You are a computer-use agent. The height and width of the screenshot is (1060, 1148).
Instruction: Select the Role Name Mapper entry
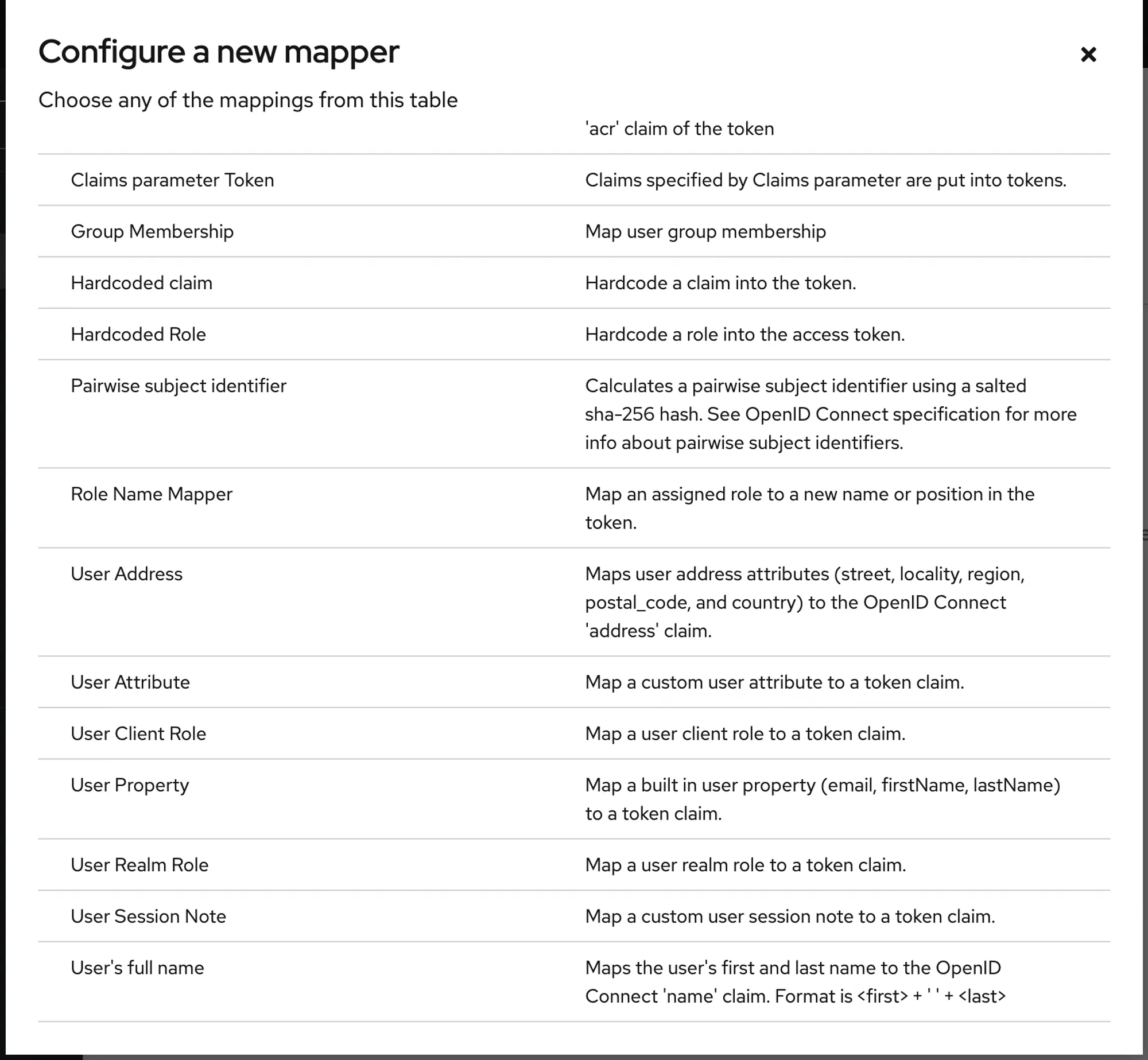tap(151, 494)
